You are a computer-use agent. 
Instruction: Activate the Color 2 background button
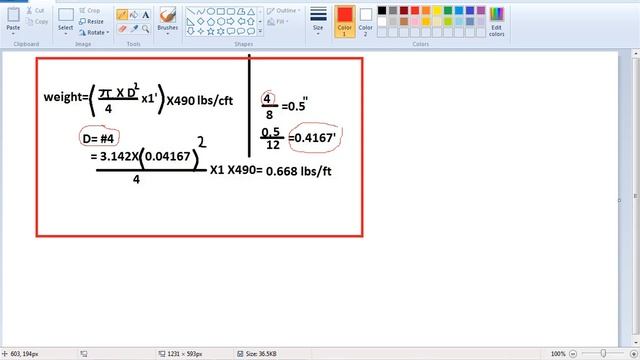tap(365, 22)
